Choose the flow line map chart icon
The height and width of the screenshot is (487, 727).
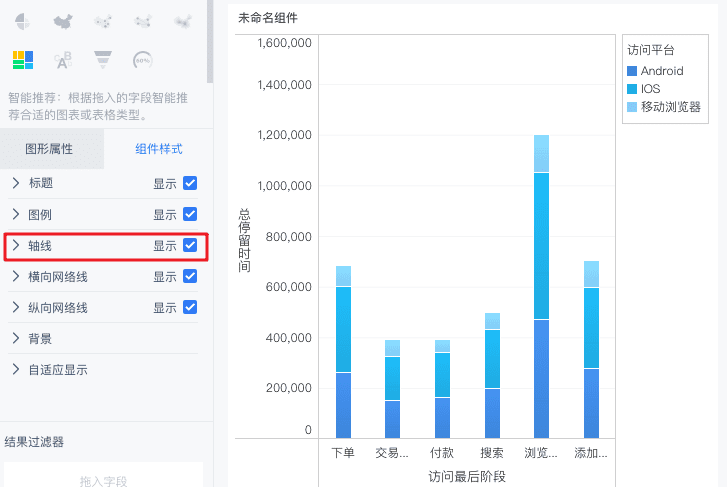pyautogui.click(x=143, y=21)
